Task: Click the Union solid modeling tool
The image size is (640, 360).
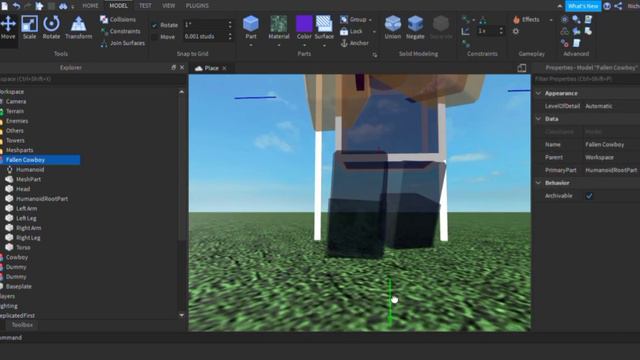Action: pos(393,27)
